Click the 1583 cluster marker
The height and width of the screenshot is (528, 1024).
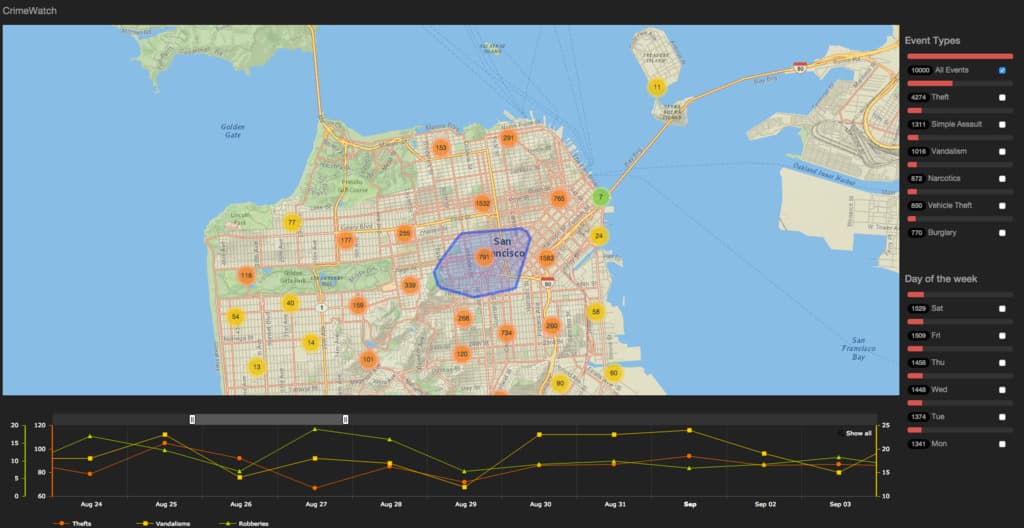tap(547, 258)
